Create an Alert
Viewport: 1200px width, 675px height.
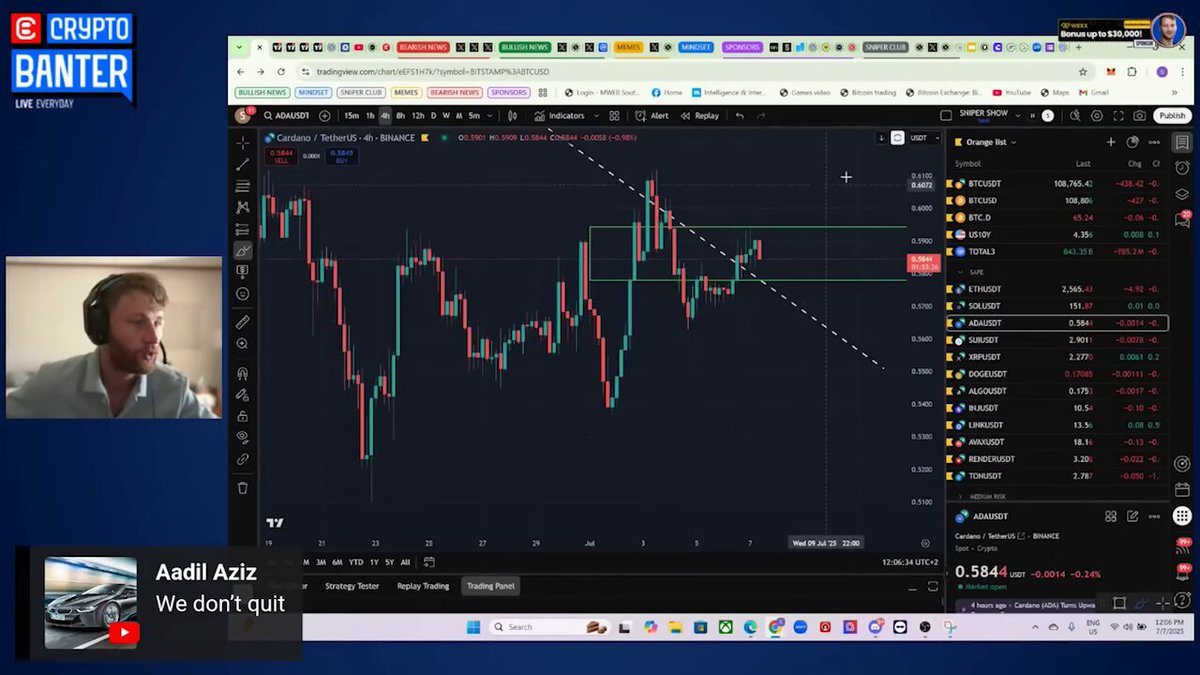coord(651,116)
